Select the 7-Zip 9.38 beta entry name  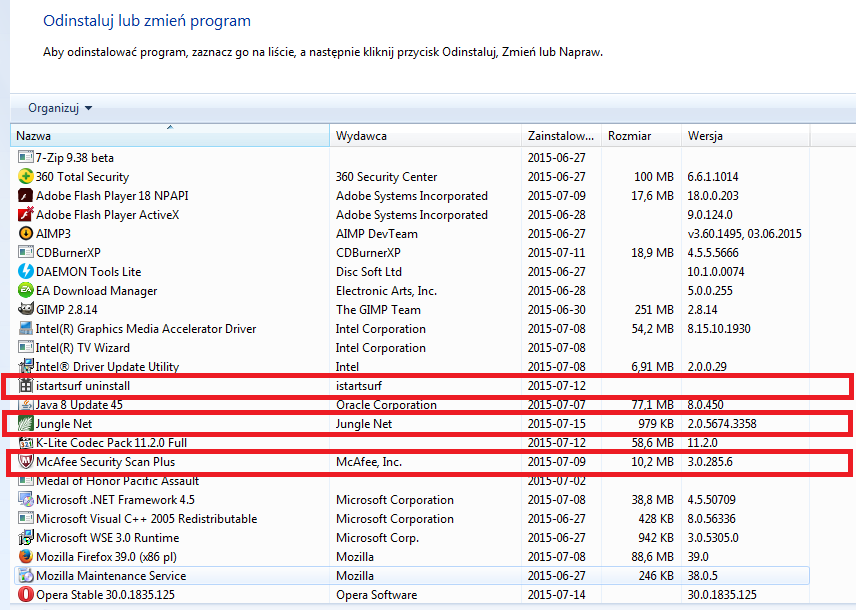pyautogui.click(x=75, y=158)
